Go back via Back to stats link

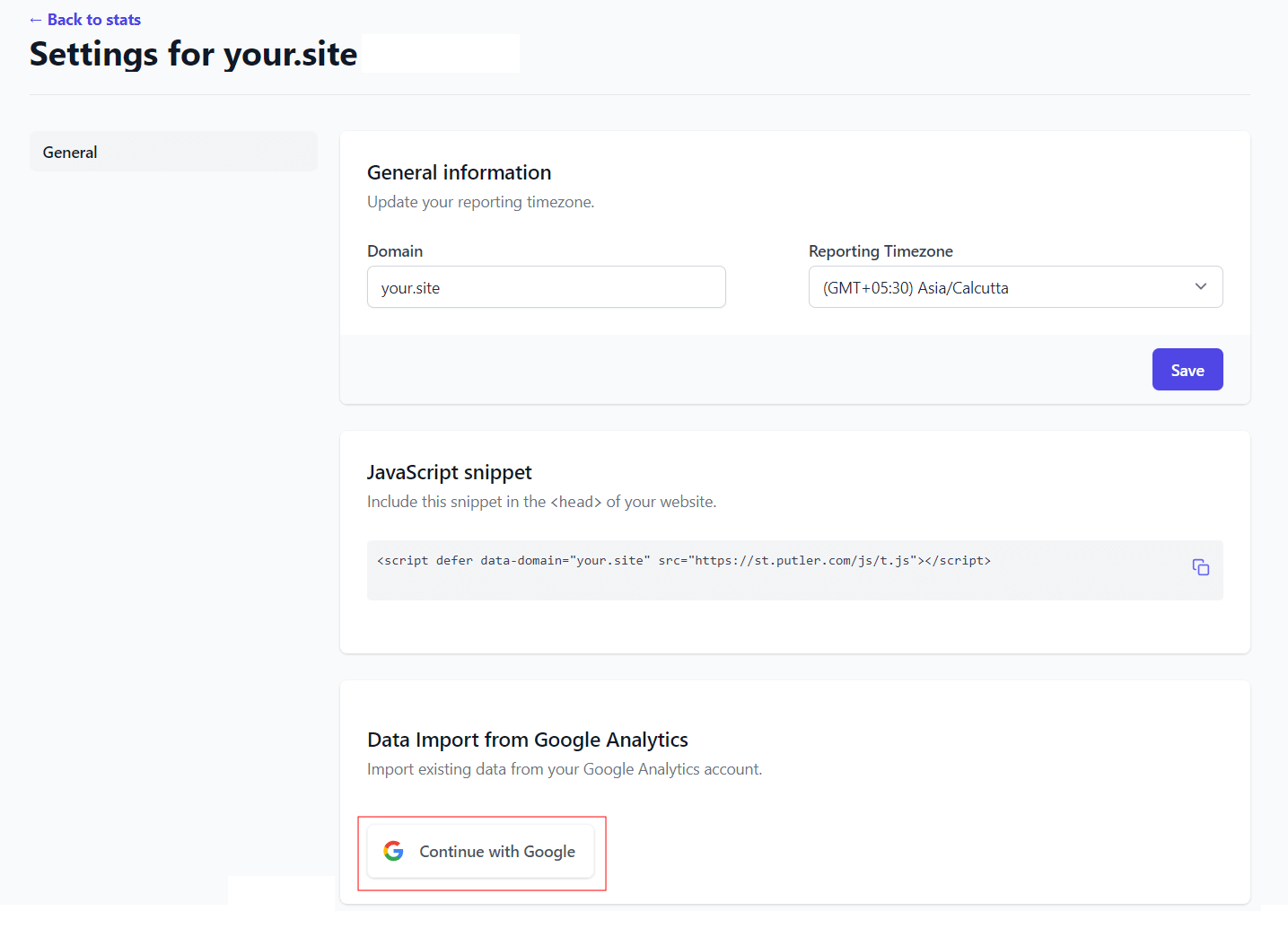pos(85,20)
